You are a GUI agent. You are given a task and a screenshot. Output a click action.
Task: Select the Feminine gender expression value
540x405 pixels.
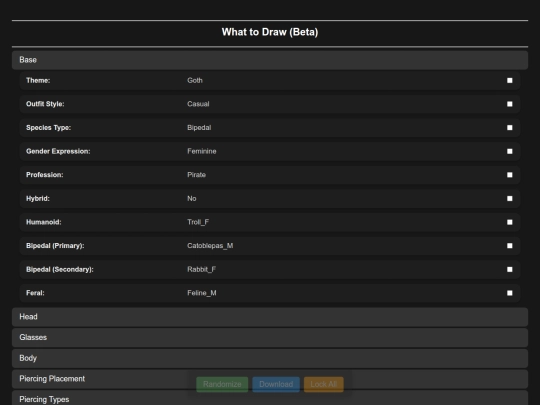tap(202, 151)
